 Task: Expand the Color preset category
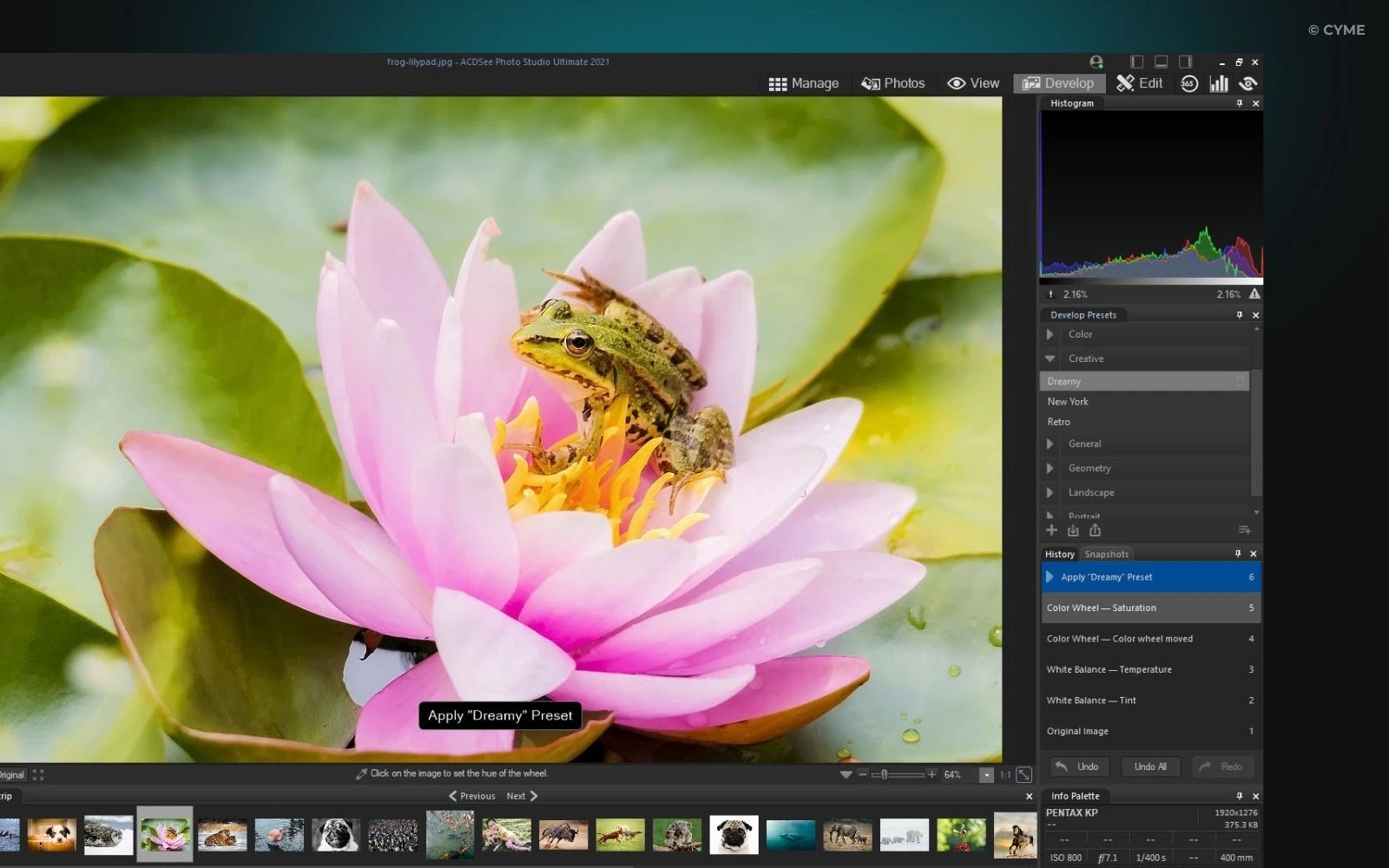click(x=1050, y=334)
